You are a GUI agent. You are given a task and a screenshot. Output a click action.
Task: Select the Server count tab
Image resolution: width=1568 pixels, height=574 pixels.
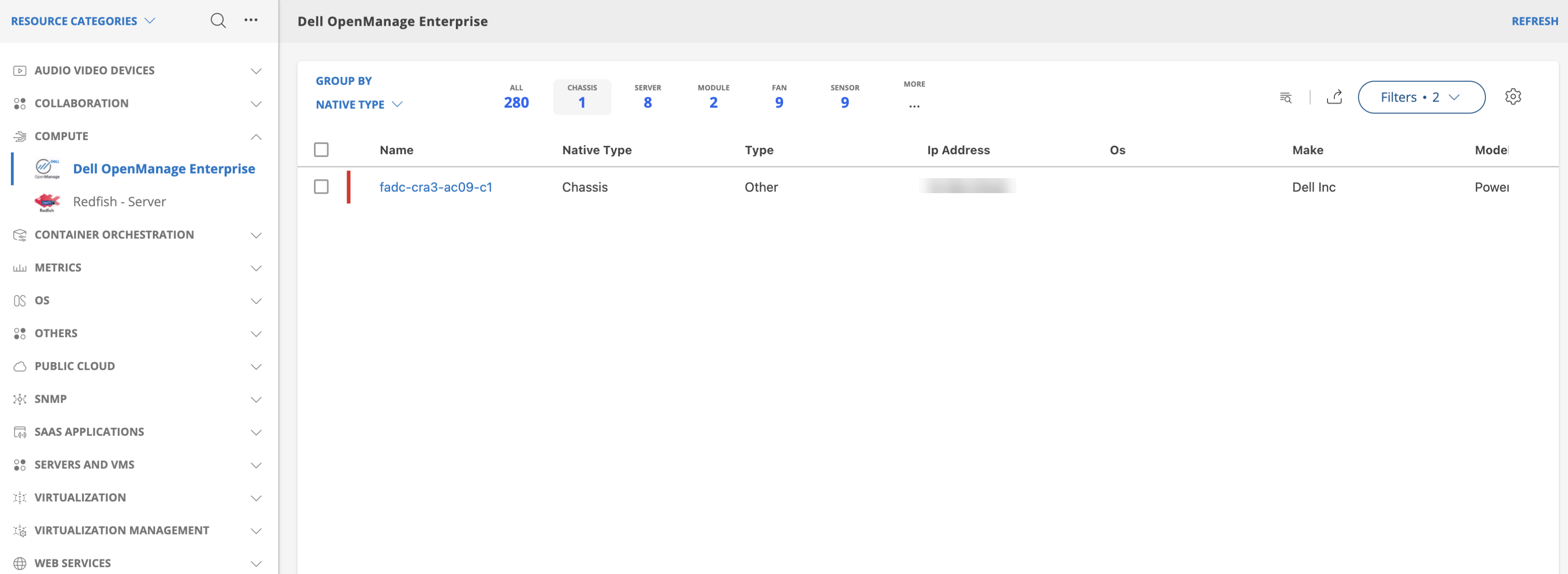pos(647,96)
